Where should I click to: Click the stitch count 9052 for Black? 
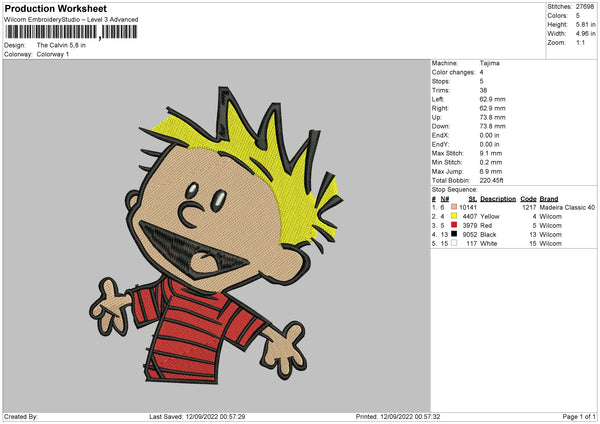point(470,235)
